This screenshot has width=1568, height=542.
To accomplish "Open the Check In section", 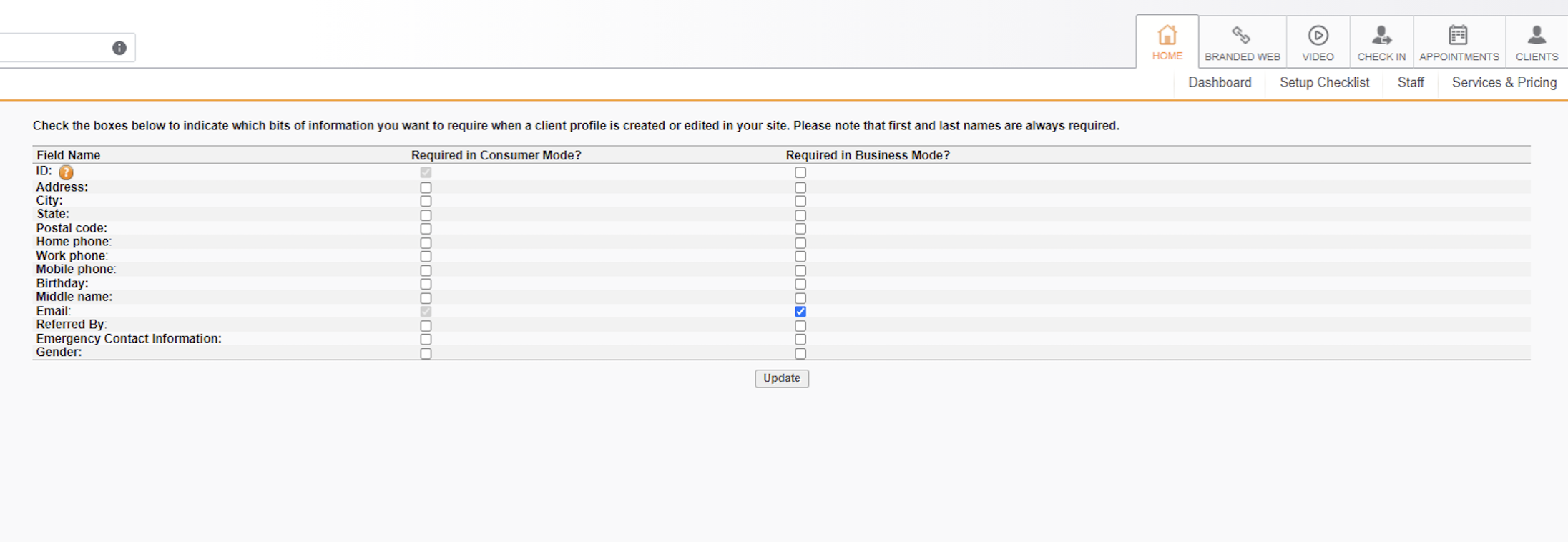I will pyautogui.click(x=1381, y=43).
